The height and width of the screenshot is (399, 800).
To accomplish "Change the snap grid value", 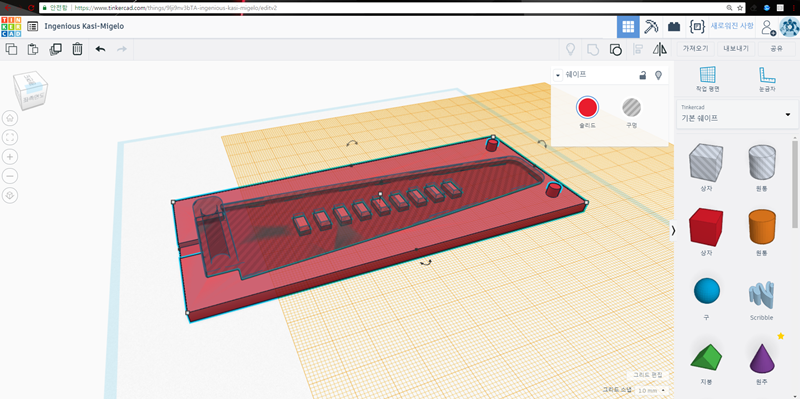I will point(652,390).
